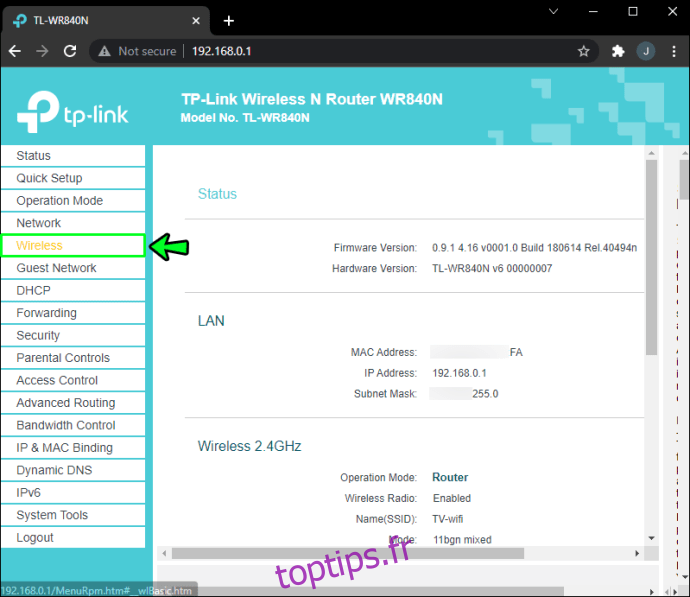This screenshot has width=690, height=597.
Task: Click the Not secure warning icon
Action: tap(104, 51)
